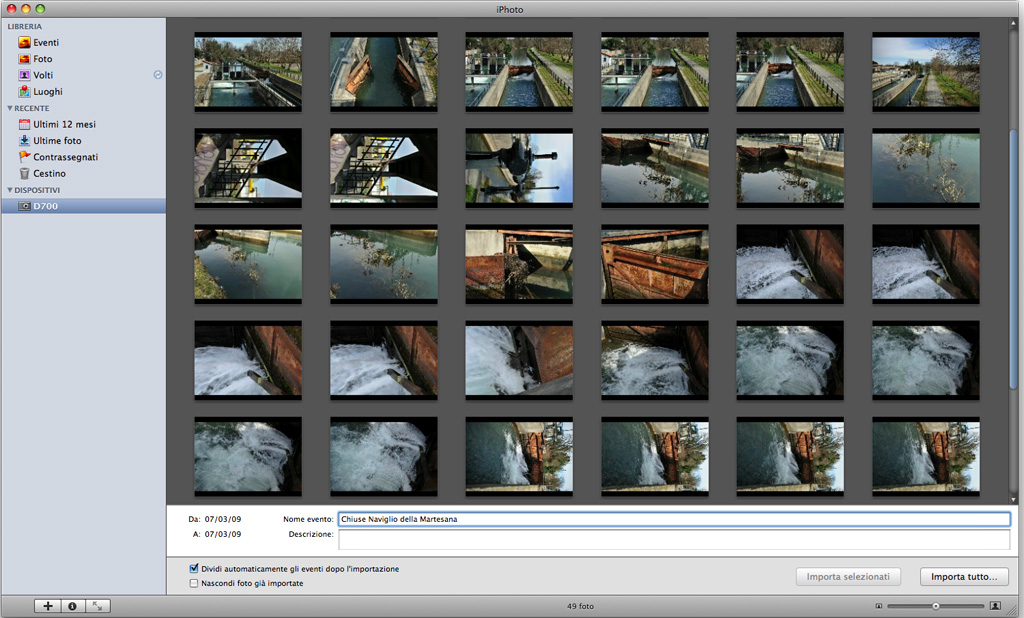
Task: Click the iPhoto window title
Action: 509,9
